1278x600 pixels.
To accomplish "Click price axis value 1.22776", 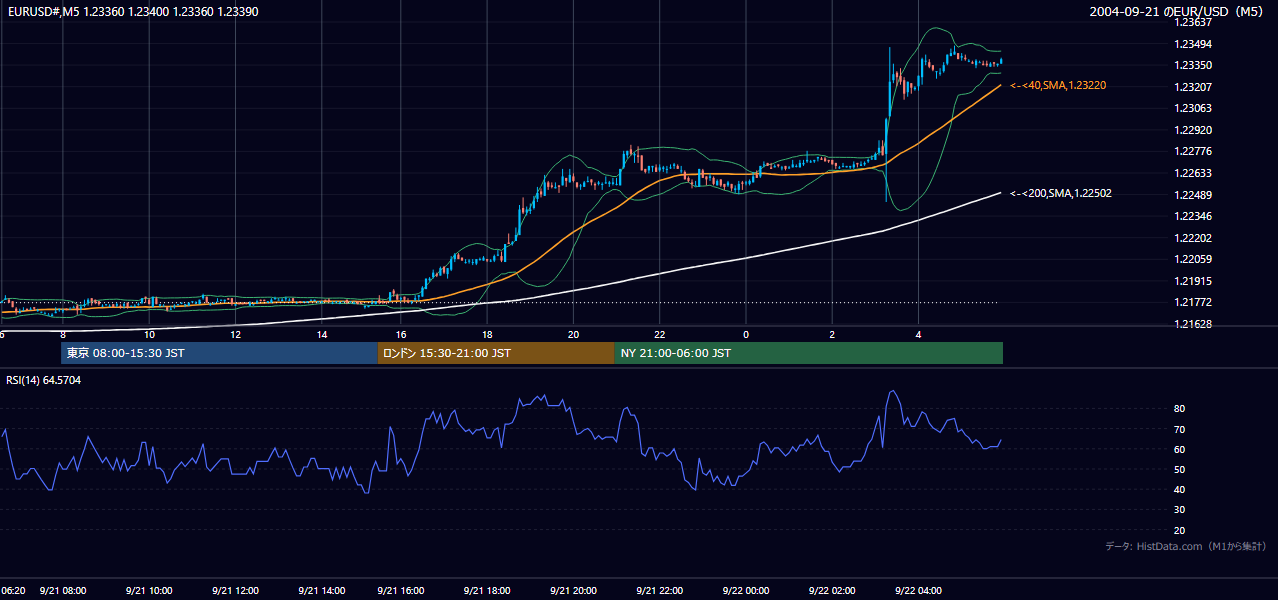I will click(x=1193, y=151).
